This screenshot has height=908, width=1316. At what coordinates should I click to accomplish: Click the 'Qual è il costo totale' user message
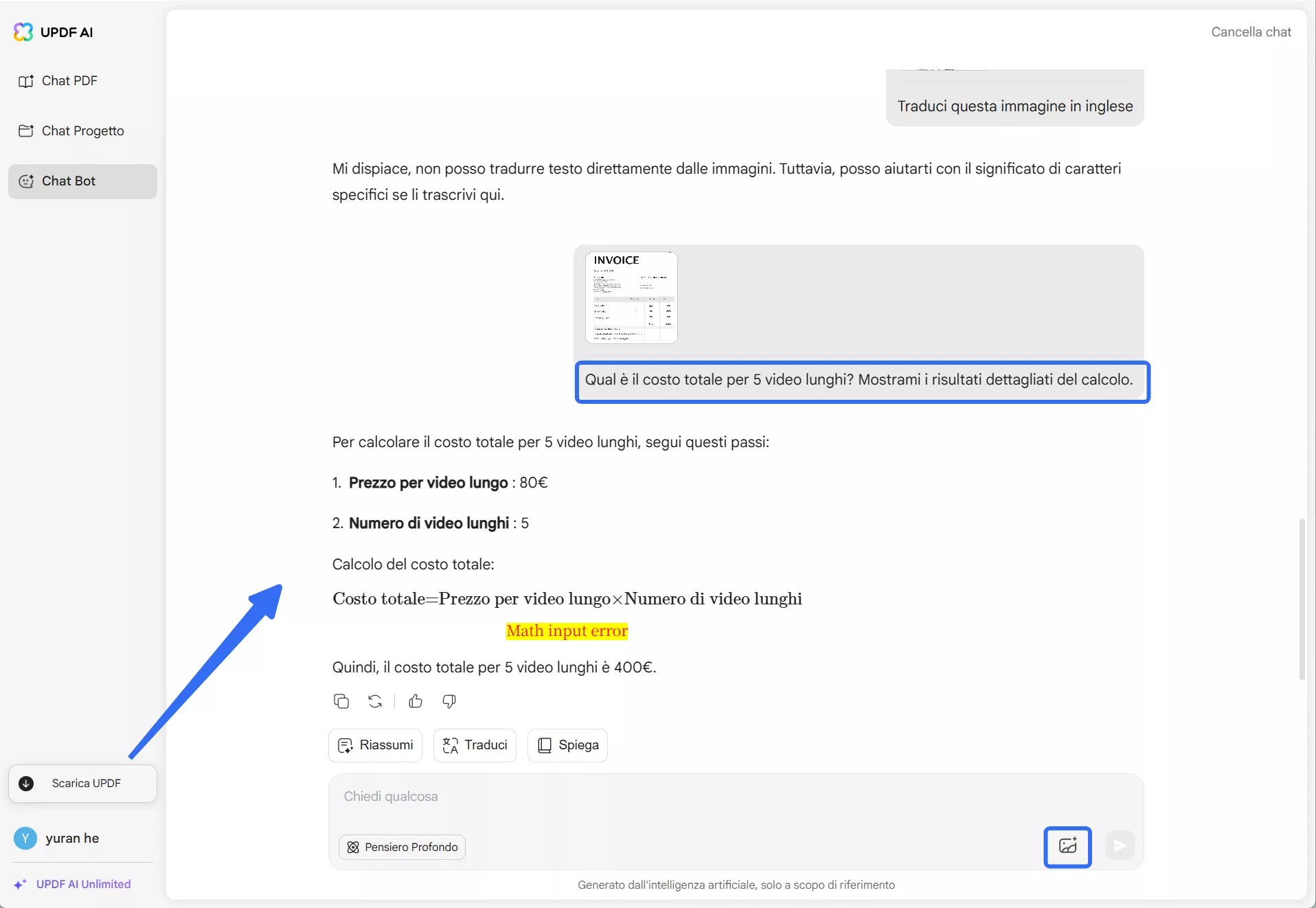[859, 380]
